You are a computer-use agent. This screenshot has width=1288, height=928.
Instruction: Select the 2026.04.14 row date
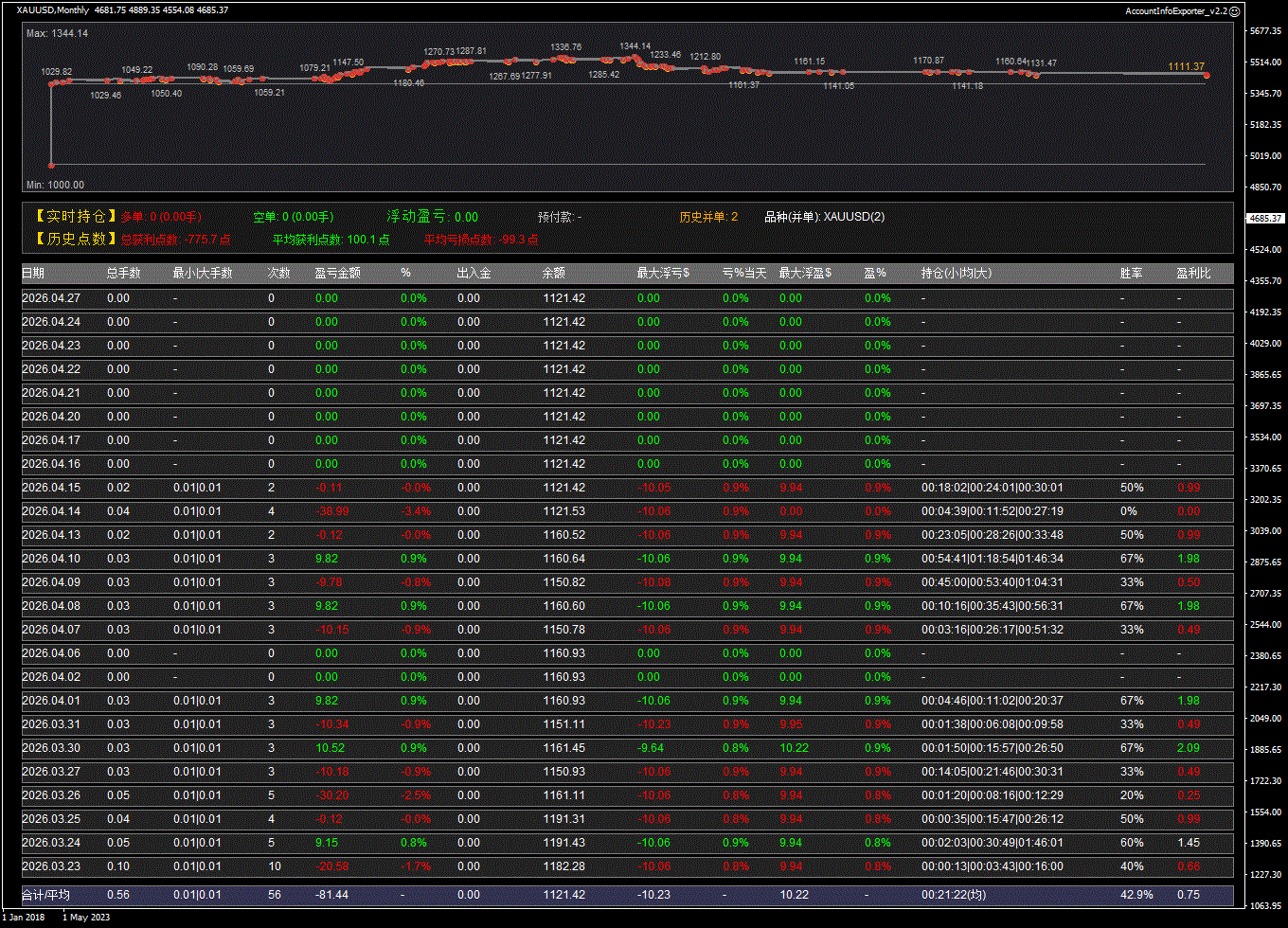51,511
